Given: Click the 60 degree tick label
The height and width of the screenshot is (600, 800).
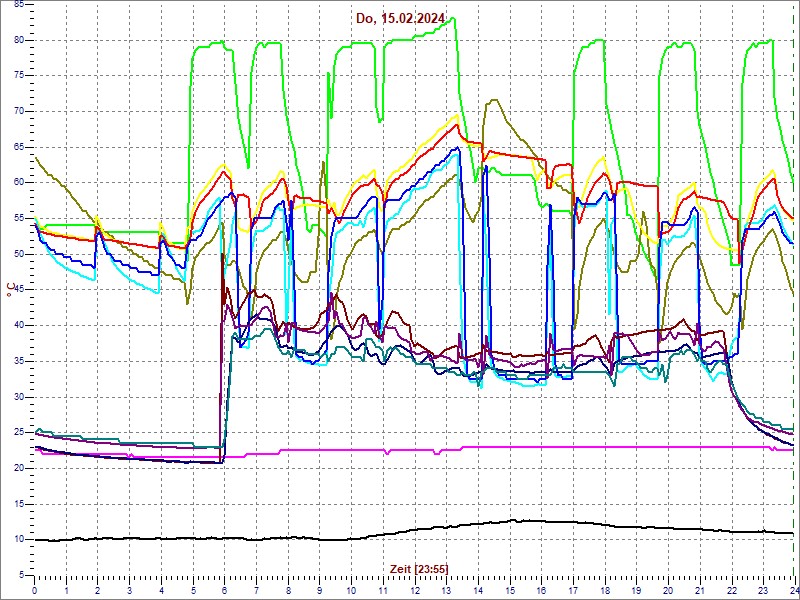Looking at the screenshot, I should coord(19,183).
